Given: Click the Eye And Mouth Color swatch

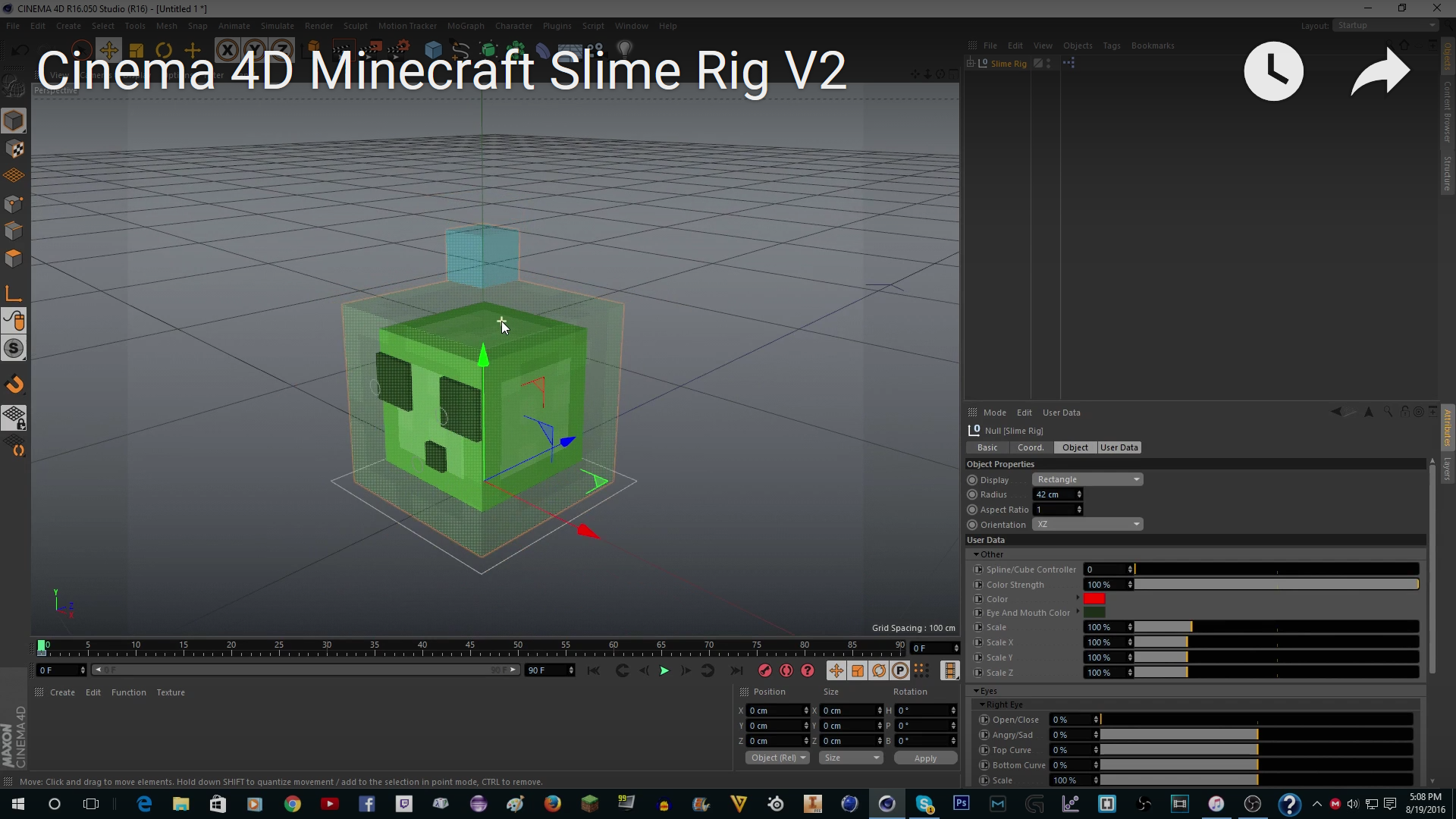Looking at the screenshot, I should click(x=1094, y=612).
